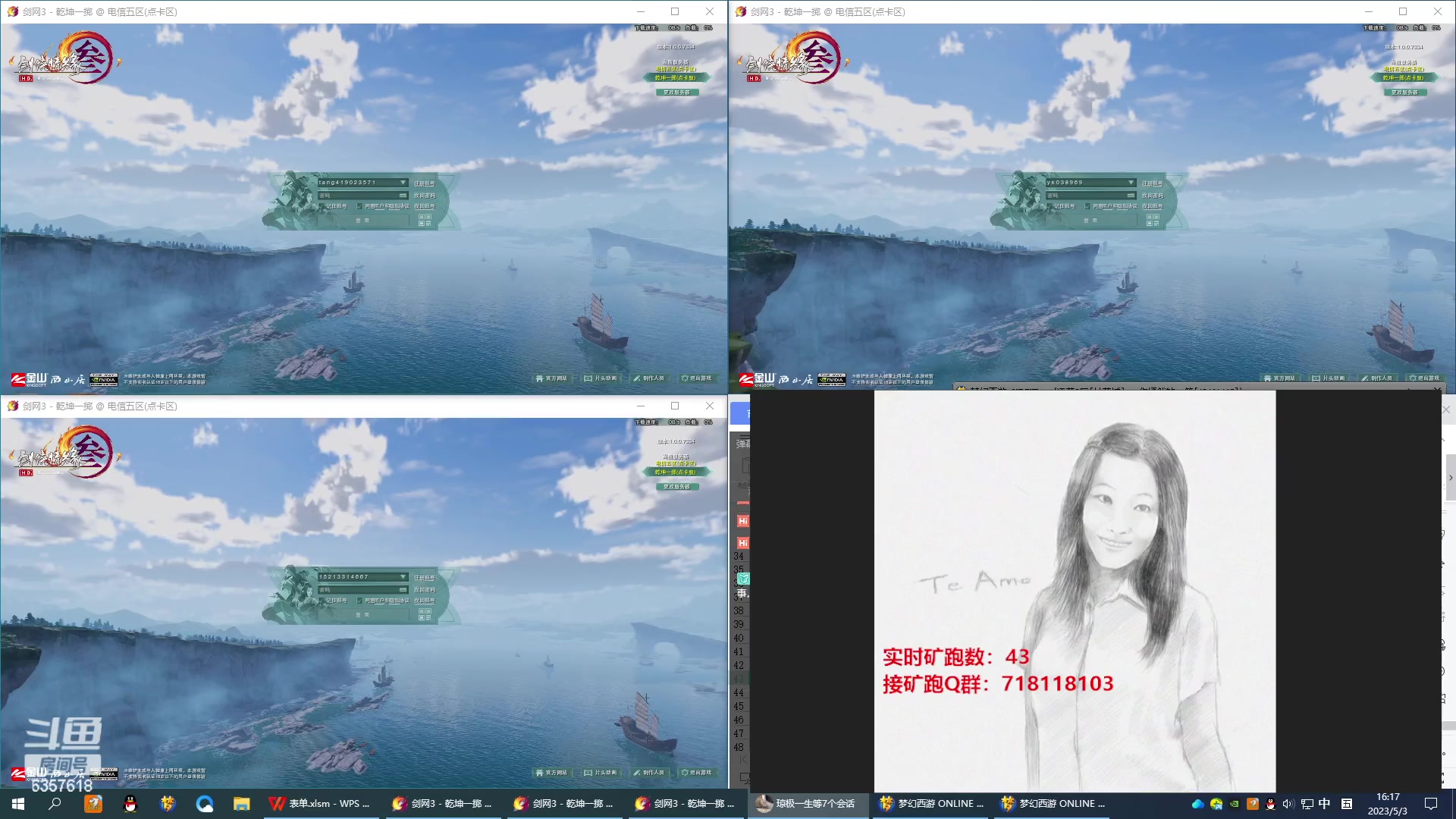Click 注册账号 link in tang419023571 window
This screenshot has height=819, width=1456.
pos(425,184)
